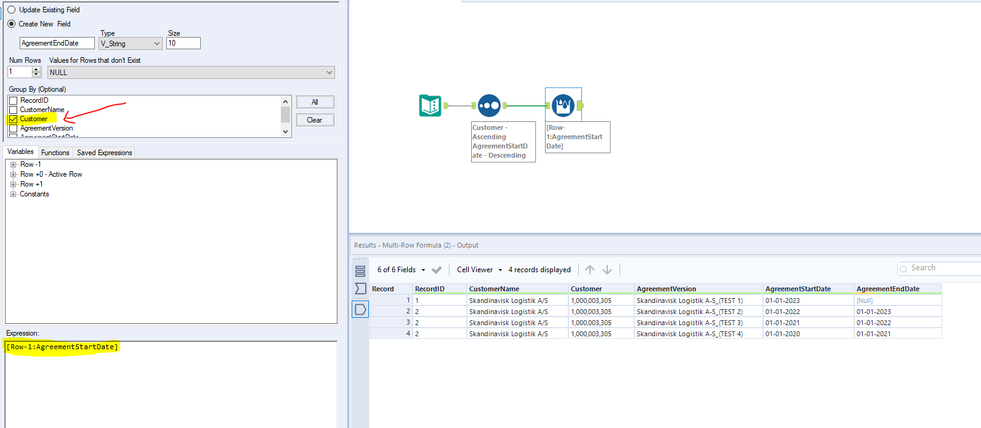Expand the Constants node
This screenshot has width=981, height=428.
pos(13,194)
